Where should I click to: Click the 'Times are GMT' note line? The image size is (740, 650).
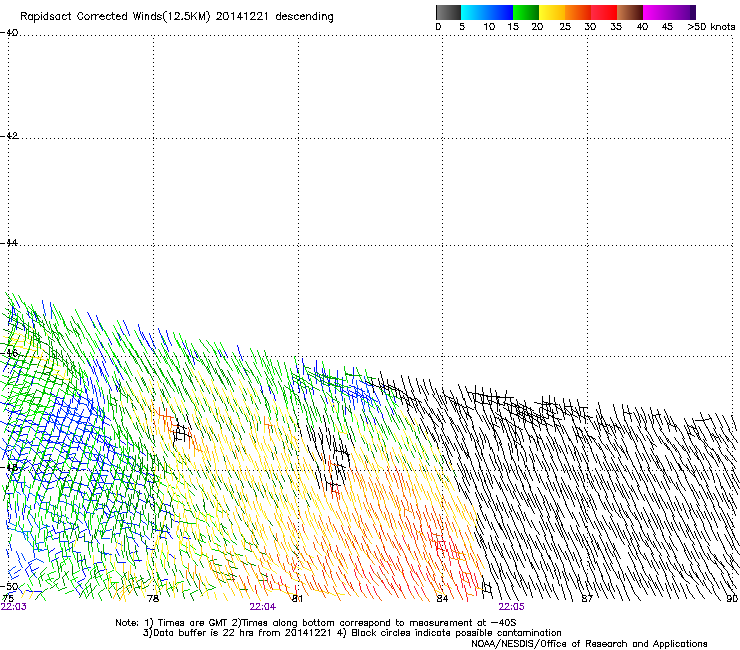(x=316, y=623)
